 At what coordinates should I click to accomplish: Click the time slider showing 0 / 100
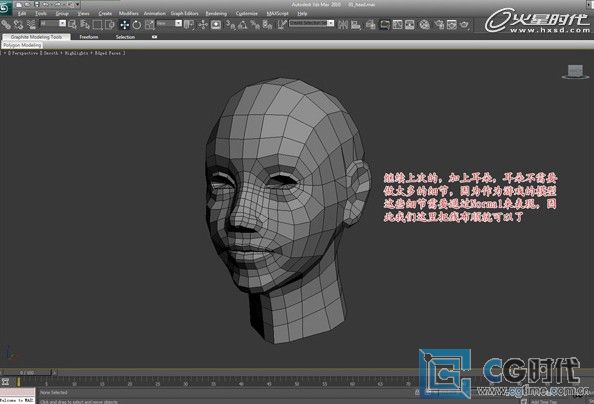(x=27, y=373)
